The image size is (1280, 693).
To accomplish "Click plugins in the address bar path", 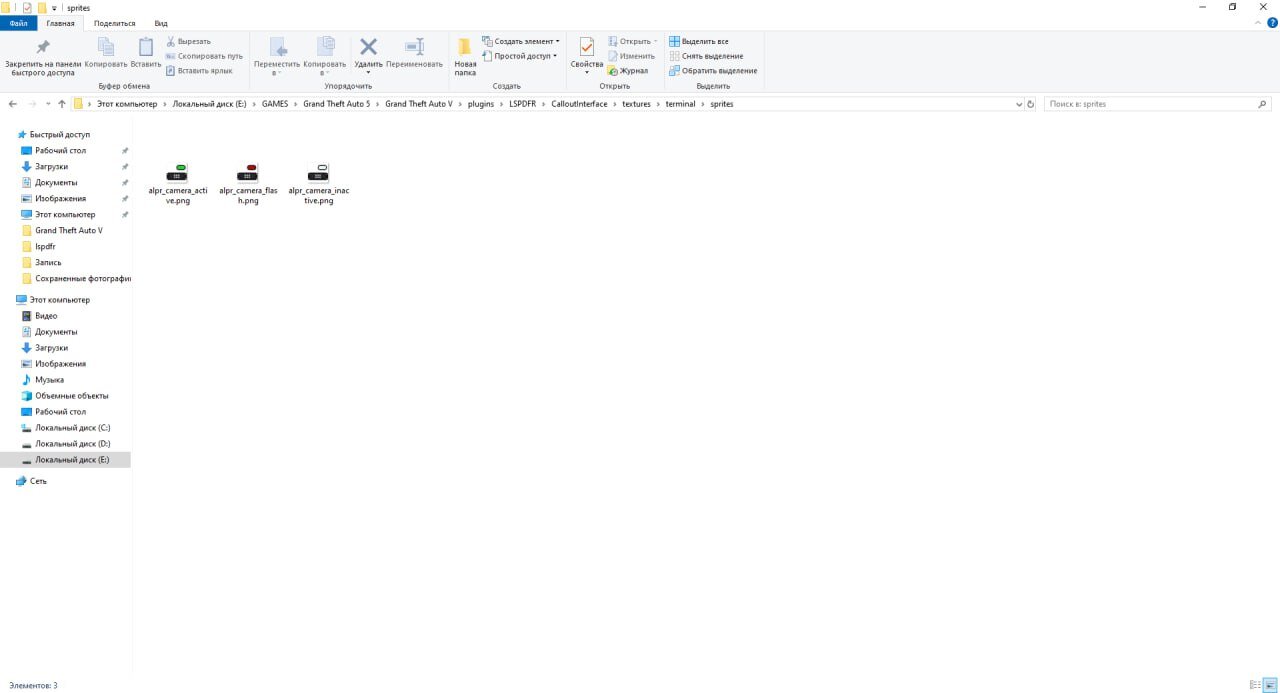I will point(481,104).
